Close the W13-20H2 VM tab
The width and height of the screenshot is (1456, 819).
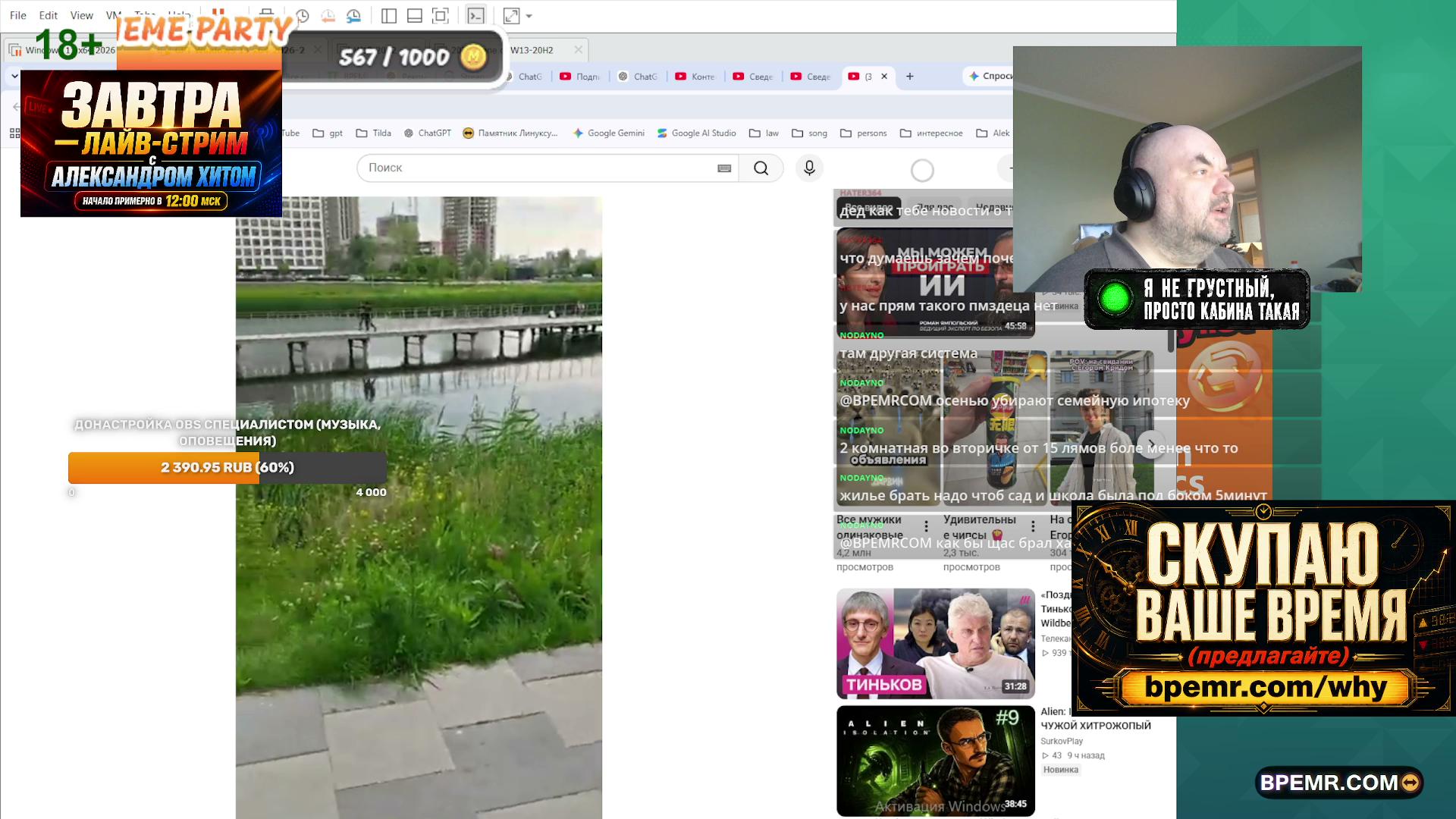pyautogui.click(x=579, y=50)
